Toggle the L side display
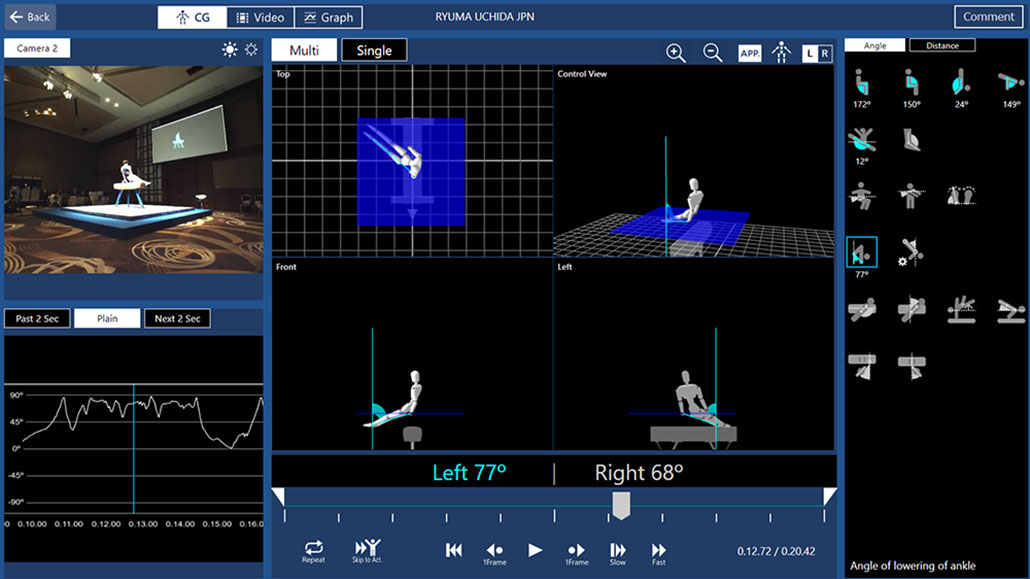This screenshot has height=579, width=1030. coord(811,52)
